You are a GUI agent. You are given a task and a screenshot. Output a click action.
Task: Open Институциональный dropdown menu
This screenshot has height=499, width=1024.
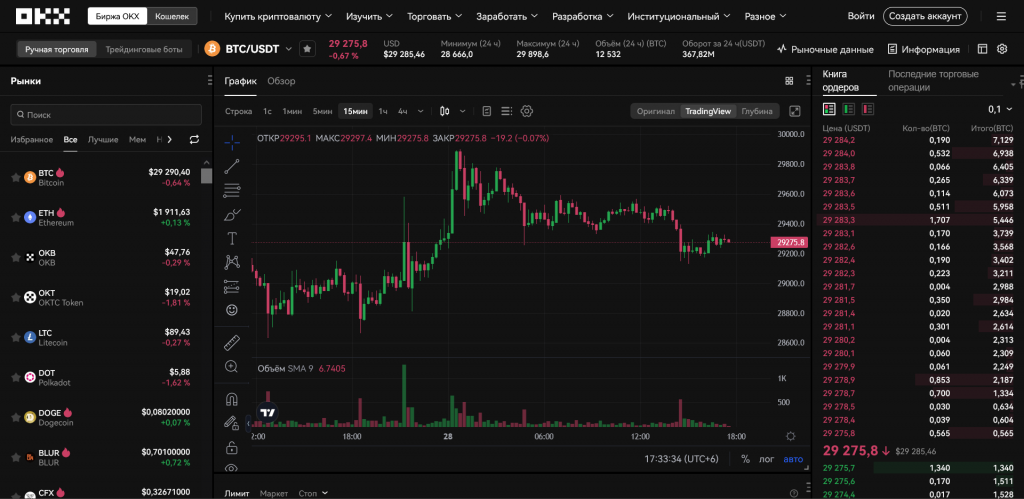[x=679, y=16]
